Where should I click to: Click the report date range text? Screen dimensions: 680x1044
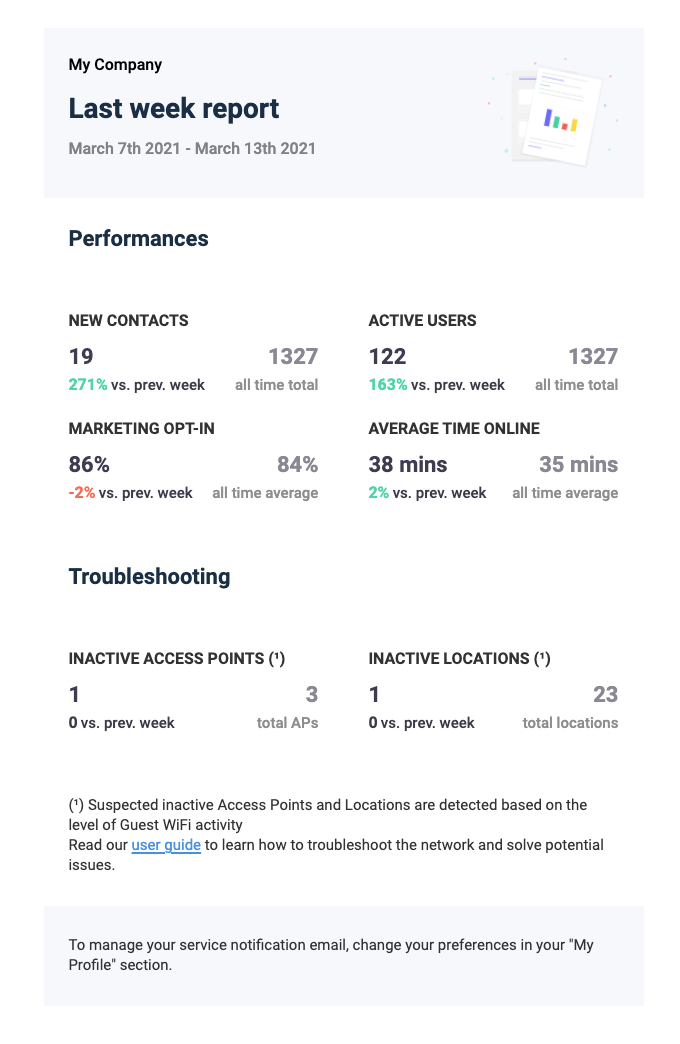(x=192, y=148)
